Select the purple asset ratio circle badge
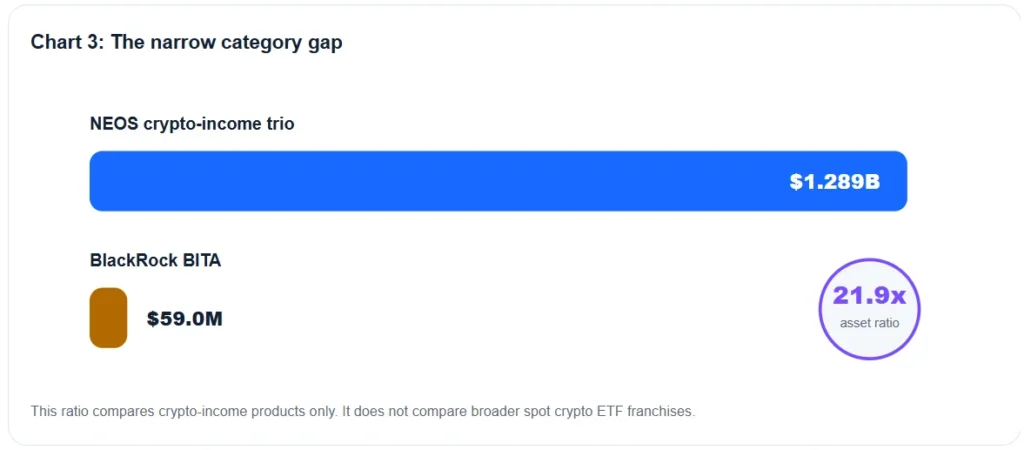This screenshot has height=450, width=1024. click(x=869, y=309)
